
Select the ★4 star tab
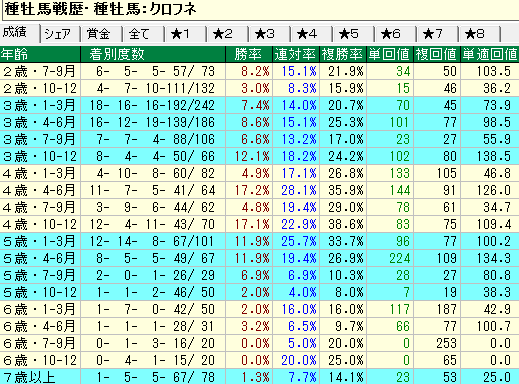pyautogui.click(x=312, y=34)
